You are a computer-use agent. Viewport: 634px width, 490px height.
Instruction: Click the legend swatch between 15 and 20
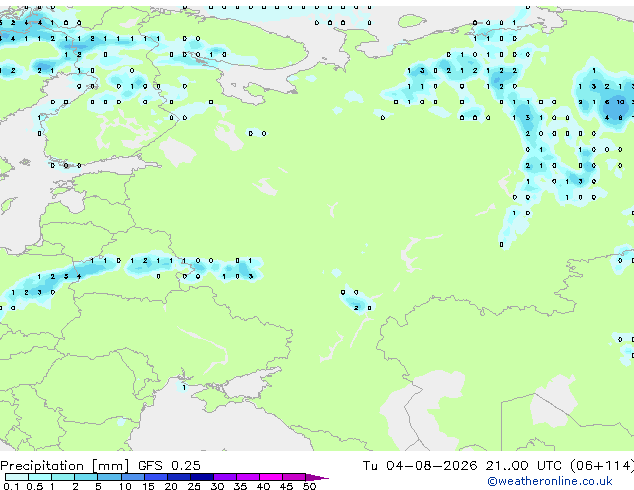click(x=156, y=477)
